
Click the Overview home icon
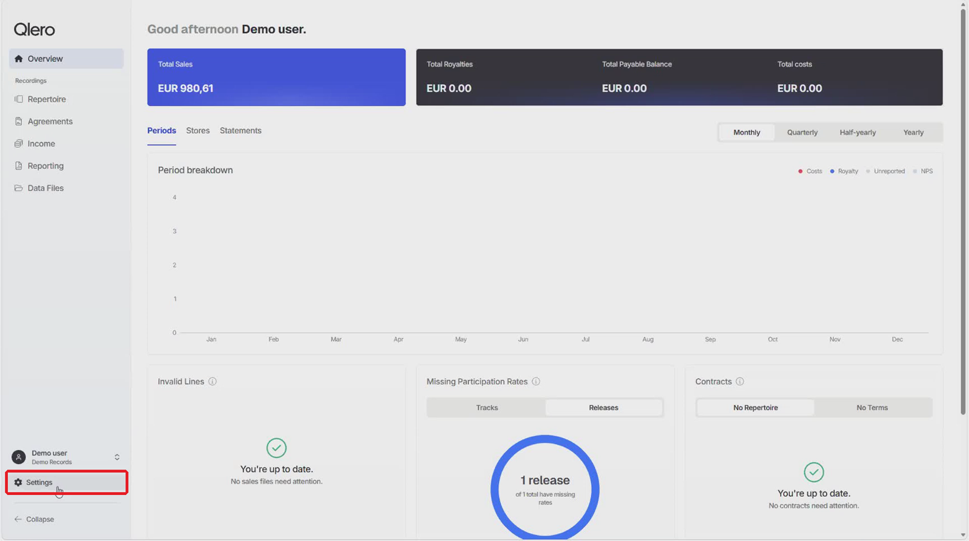(19, 59)
